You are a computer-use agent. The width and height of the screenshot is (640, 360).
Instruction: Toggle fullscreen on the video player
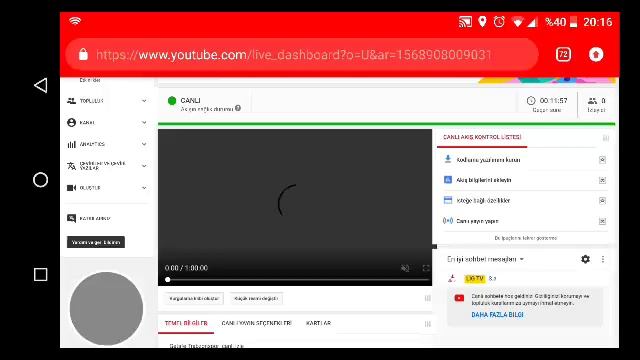point(426,268)
